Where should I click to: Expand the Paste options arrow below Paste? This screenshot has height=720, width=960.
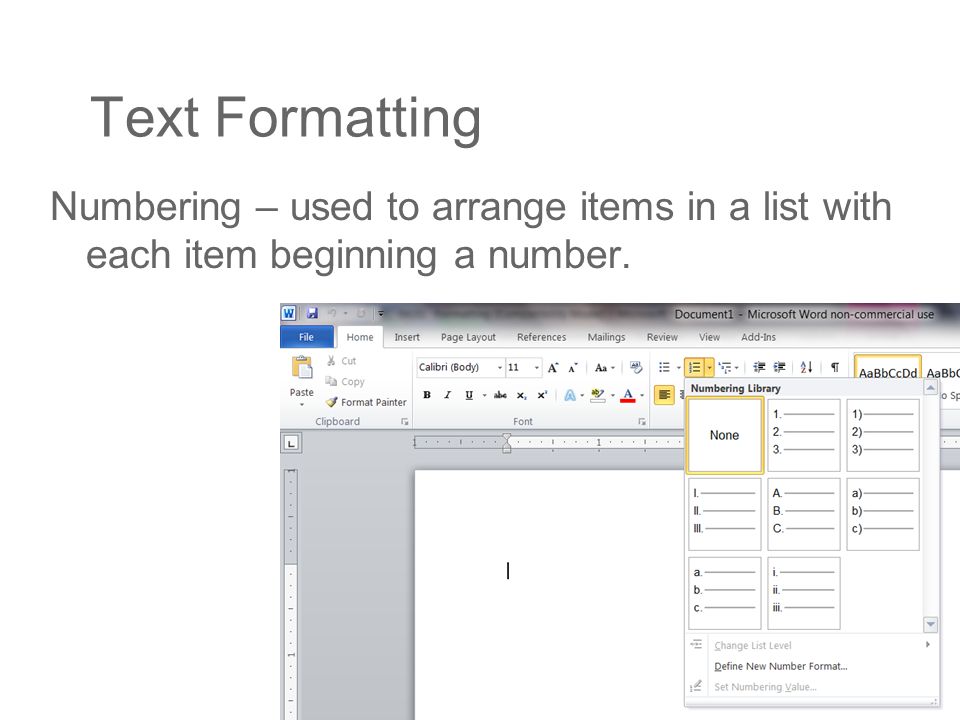302,405
